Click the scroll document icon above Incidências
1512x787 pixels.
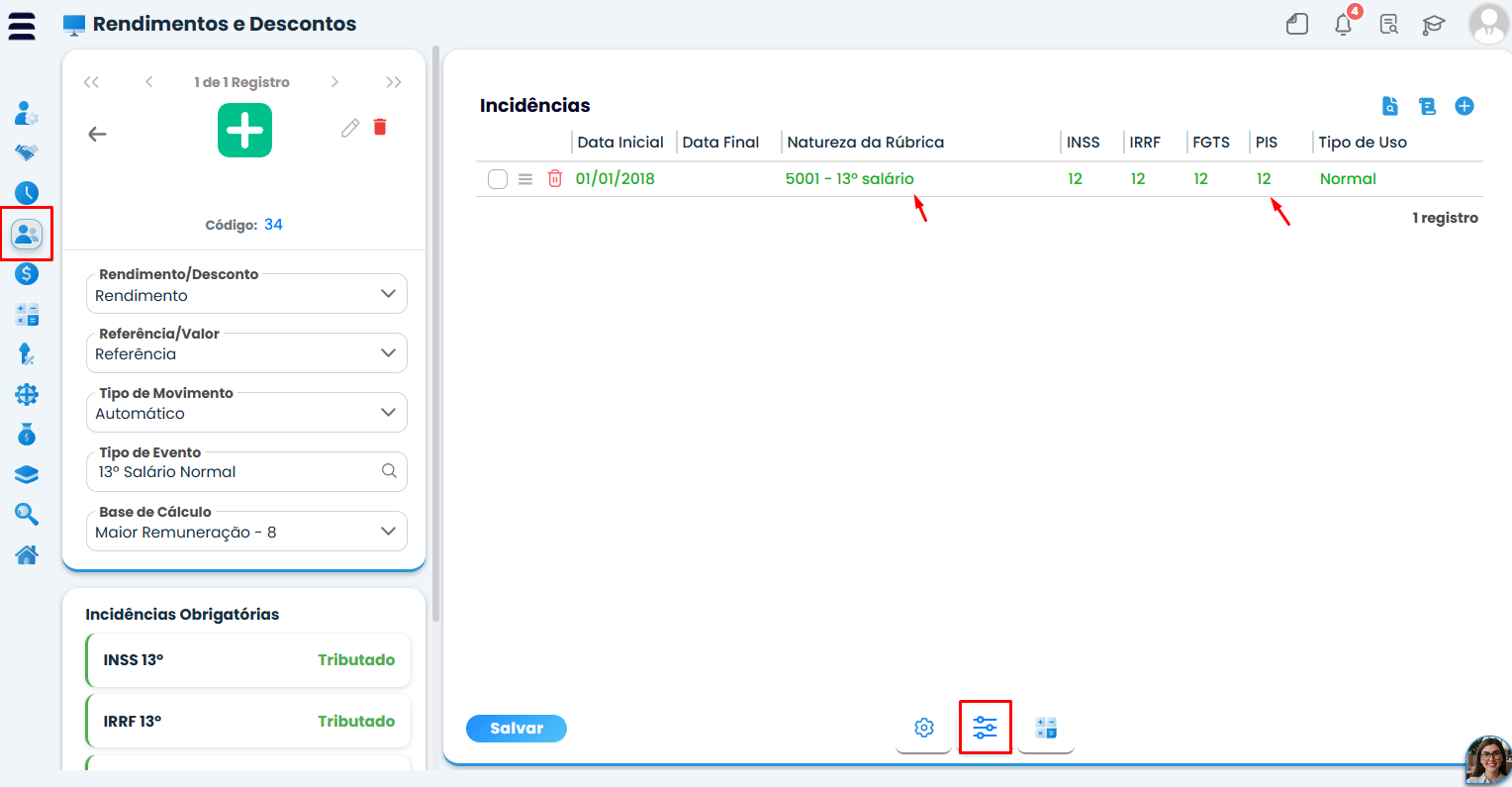(x=1427, y=106)
